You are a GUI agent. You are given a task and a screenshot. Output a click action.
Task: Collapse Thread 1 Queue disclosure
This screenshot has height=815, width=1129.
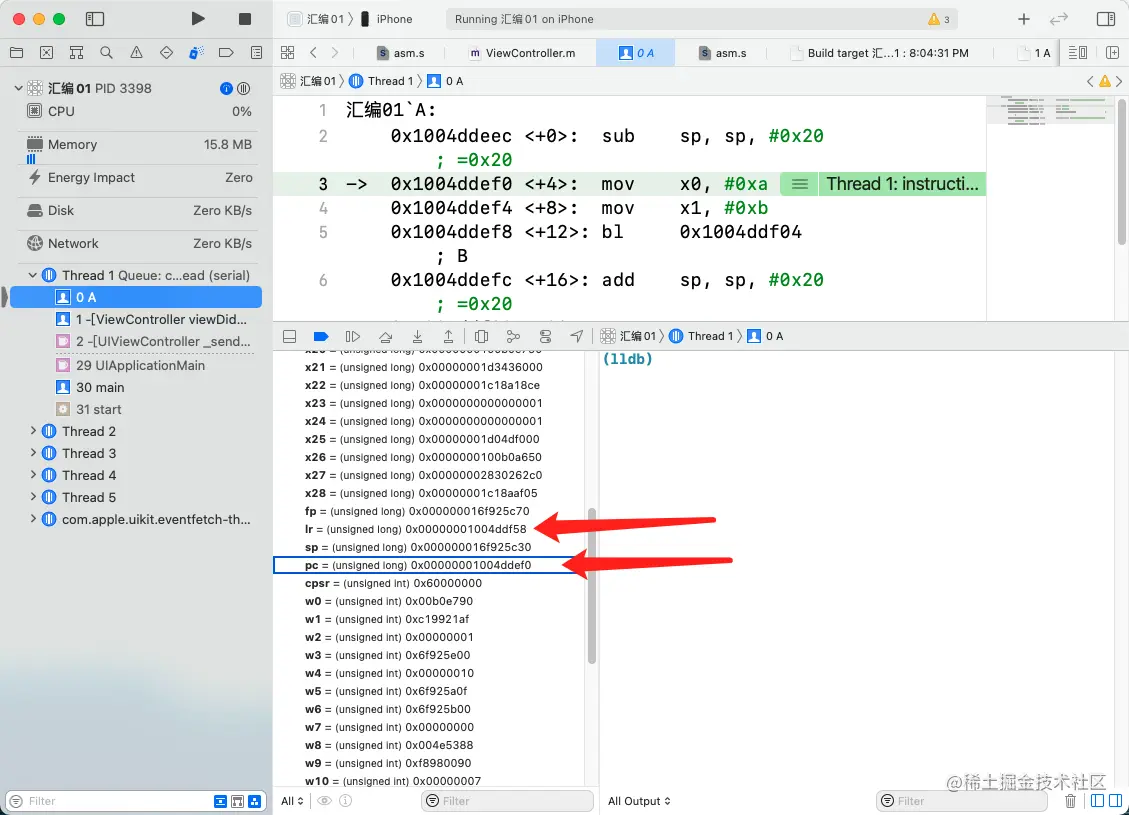tap(32, 275)
